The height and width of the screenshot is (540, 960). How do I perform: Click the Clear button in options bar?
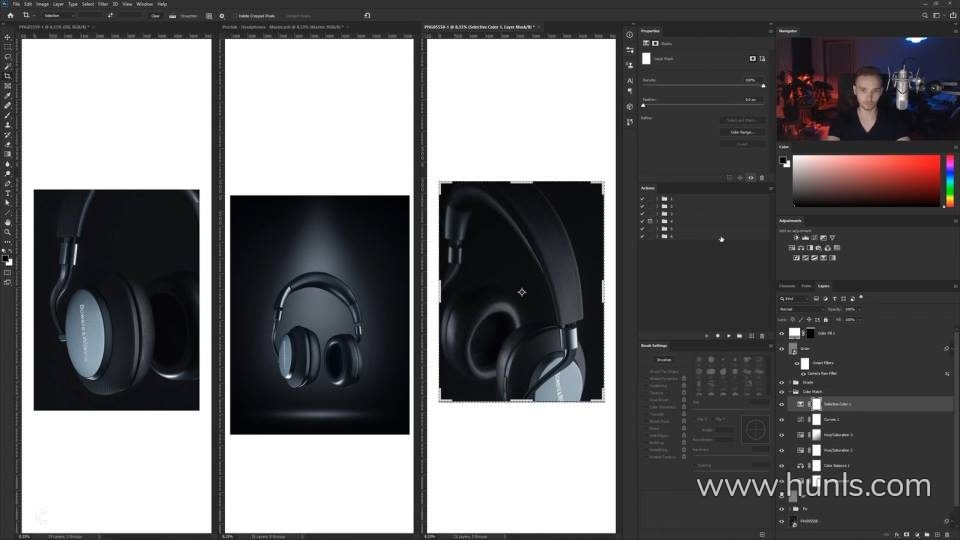156,15
